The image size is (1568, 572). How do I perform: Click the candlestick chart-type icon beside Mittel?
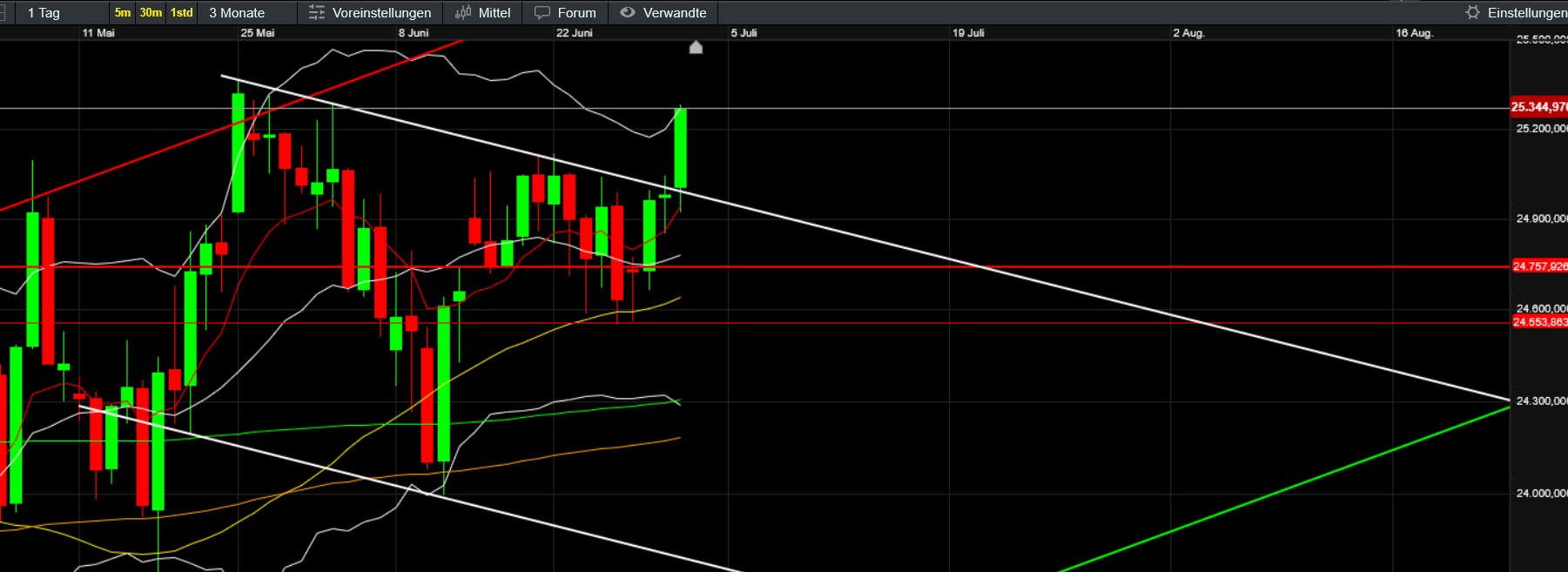coord(463,12)
